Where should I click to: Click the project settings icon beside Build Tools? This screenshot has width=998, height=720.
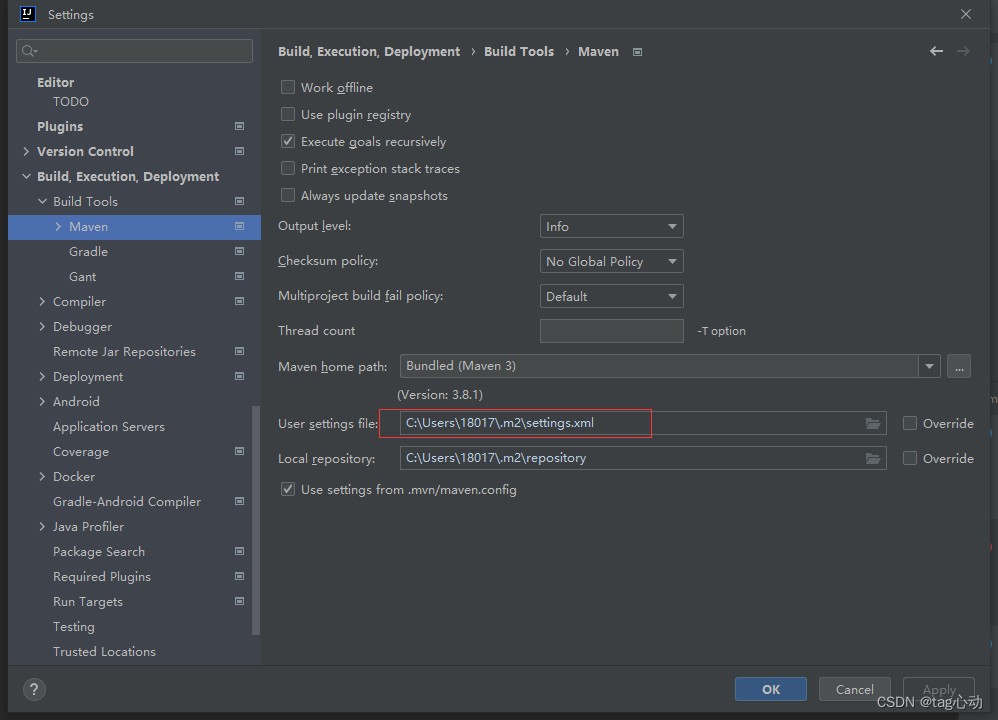239,201
